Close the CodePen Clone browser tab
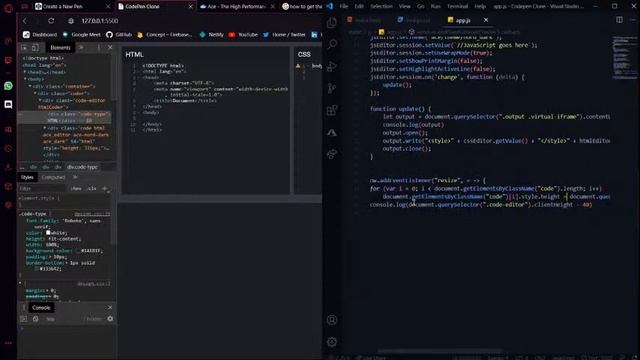The width and height of the screenshot is (640, 360). [x=191, y=7]
